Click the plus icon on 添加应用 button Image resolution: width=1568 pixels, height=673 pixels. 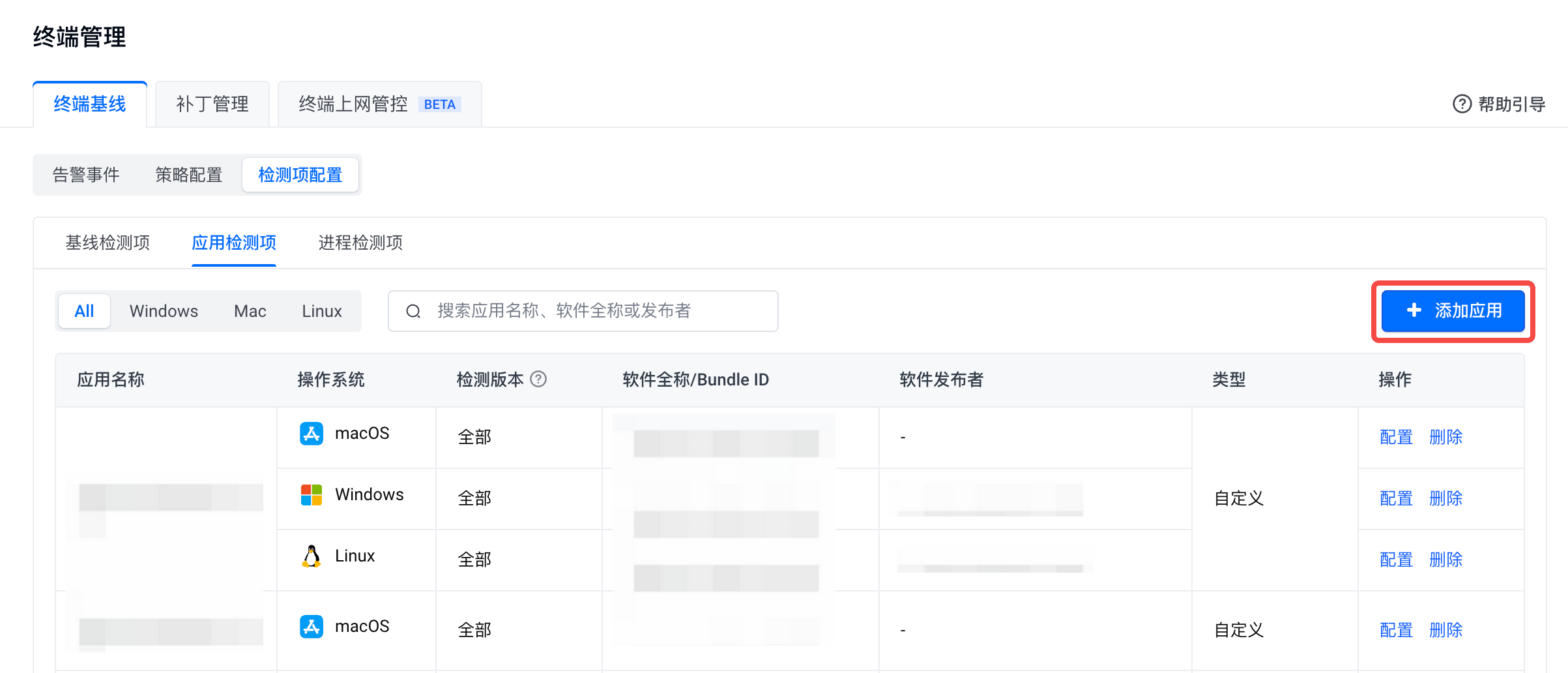[1414, 310]
